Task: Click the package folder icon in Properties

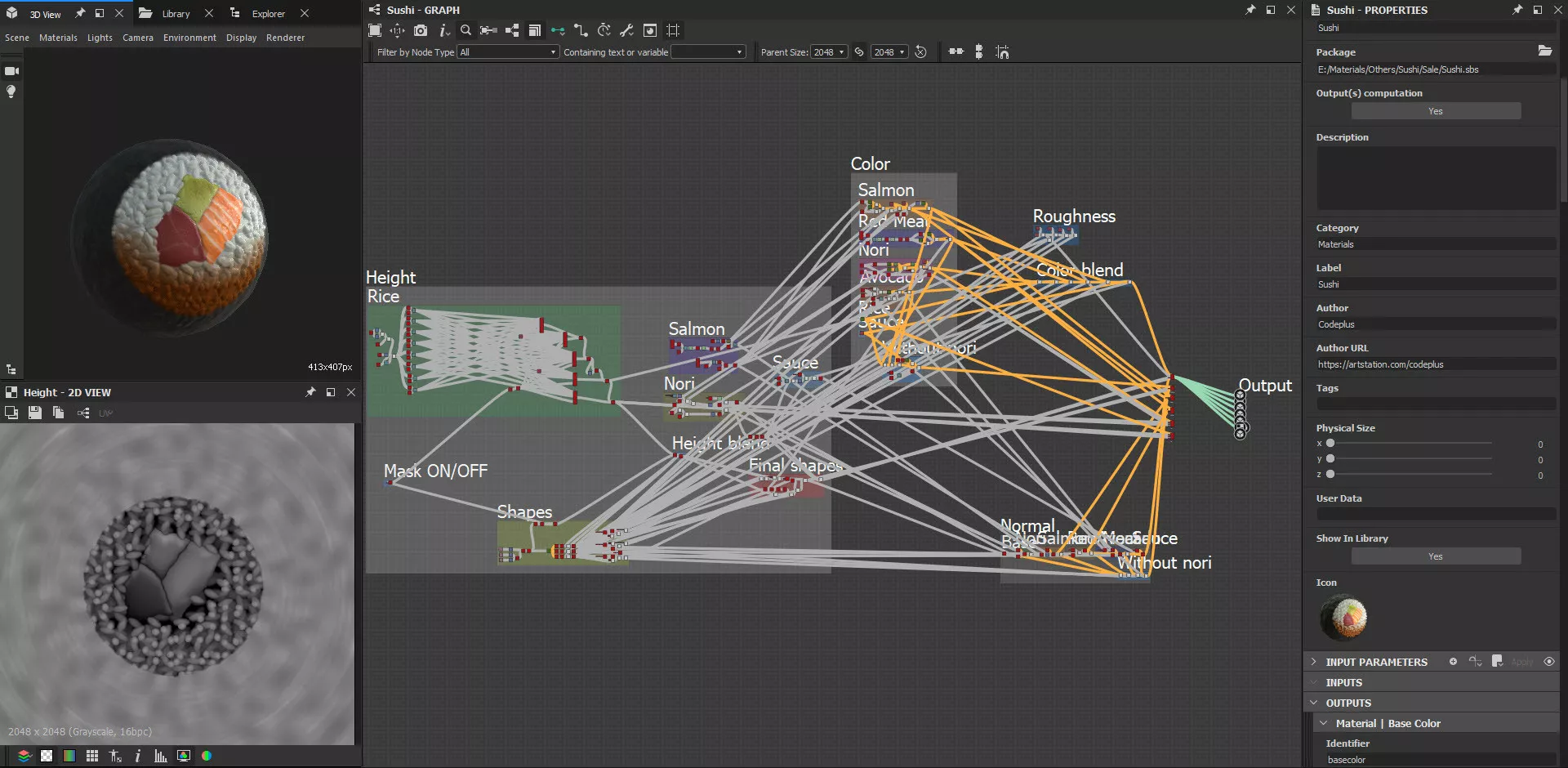Action: [1544, 51]
